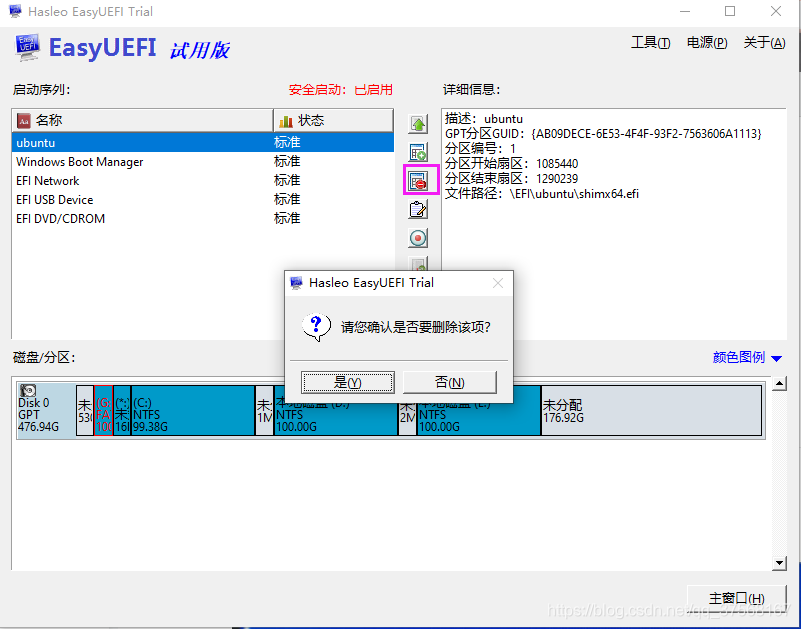Image resolution: width=801 pixels, height=629 pixels.
Task: Expand the 颜色图例 color legend dropdown
Action: [747, 357]
